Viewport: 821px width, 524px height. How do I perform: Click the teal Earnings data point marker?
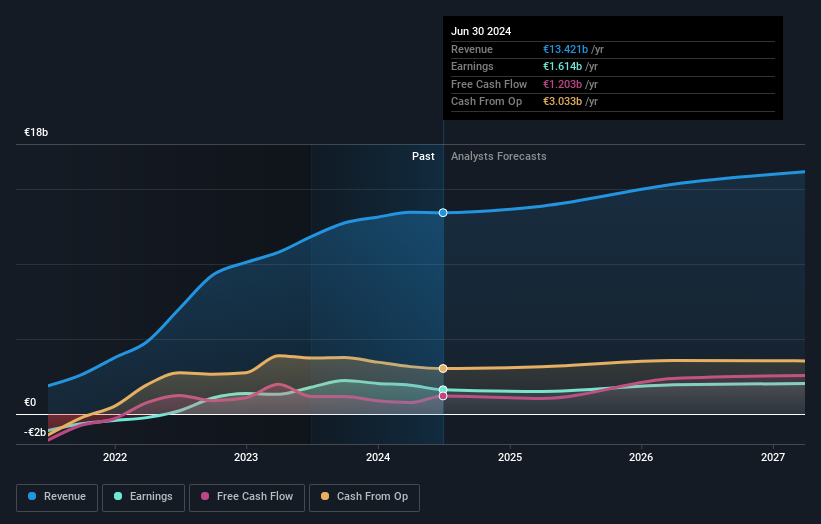pyautogui.click(x=443, y=389)
